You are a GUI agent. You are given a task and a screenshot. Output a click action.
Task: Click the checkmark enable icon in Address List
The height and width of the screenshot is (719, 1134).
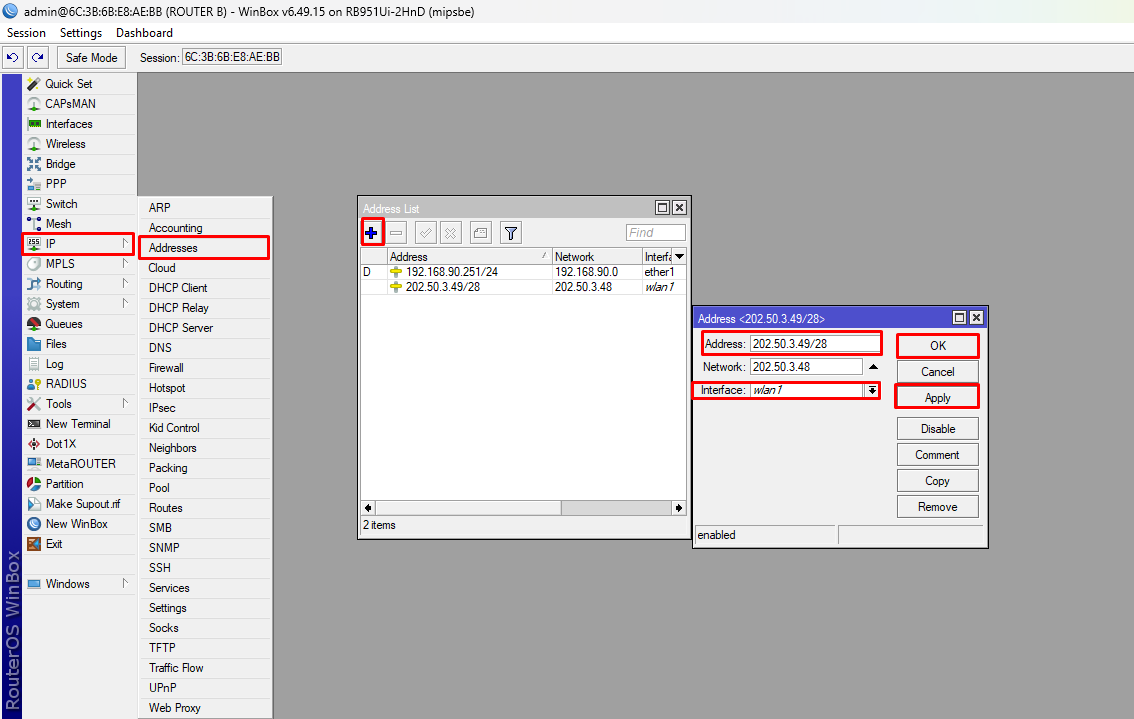coord(425,233)
